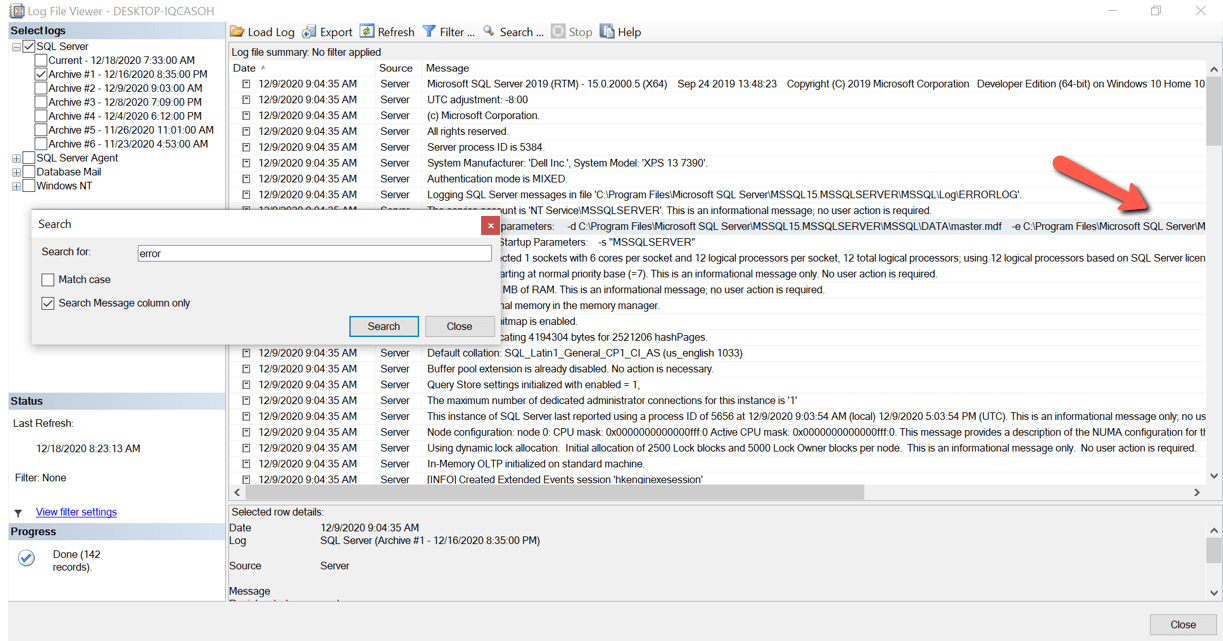Viewport: 1223px width, 641px height.
Task: Expand the Windows NT node
Action: coord(16,186)
